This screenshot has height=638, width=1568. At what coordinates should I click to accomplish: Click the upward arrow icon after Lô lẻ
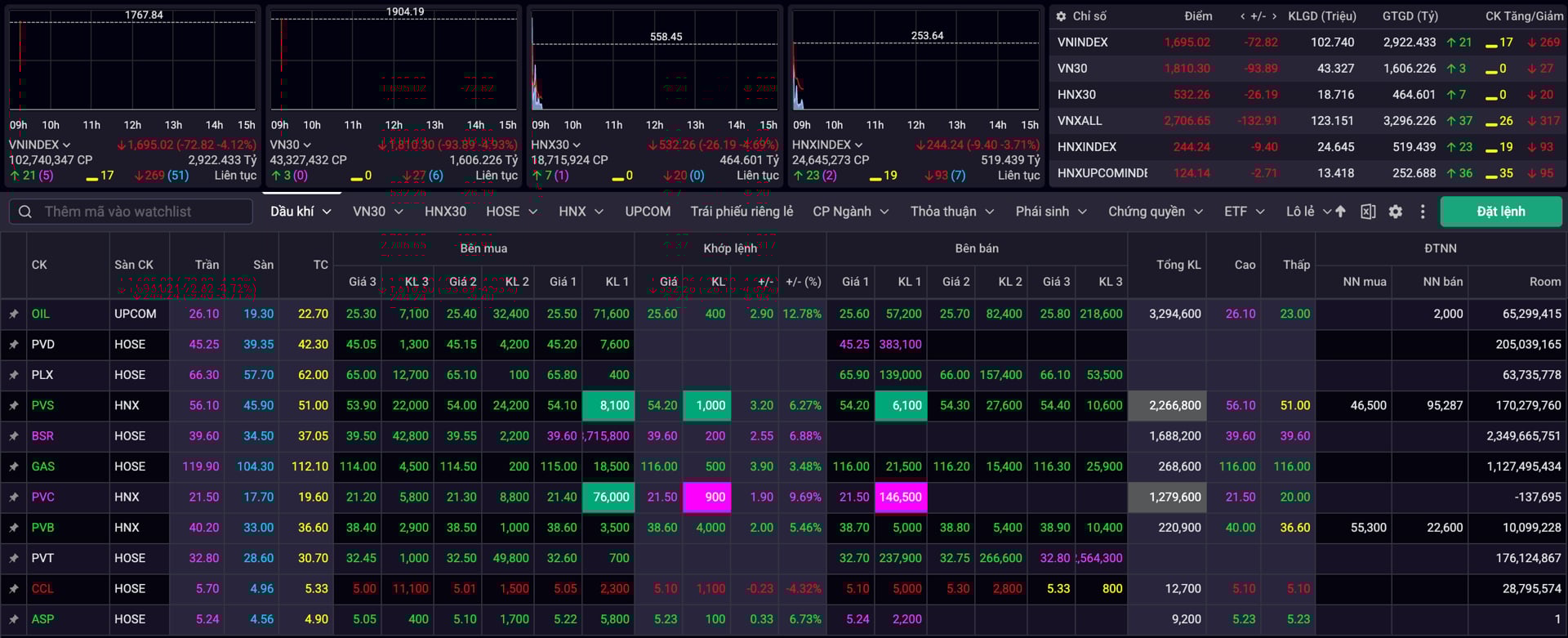pyautogui.click(x=1340, y=212)
